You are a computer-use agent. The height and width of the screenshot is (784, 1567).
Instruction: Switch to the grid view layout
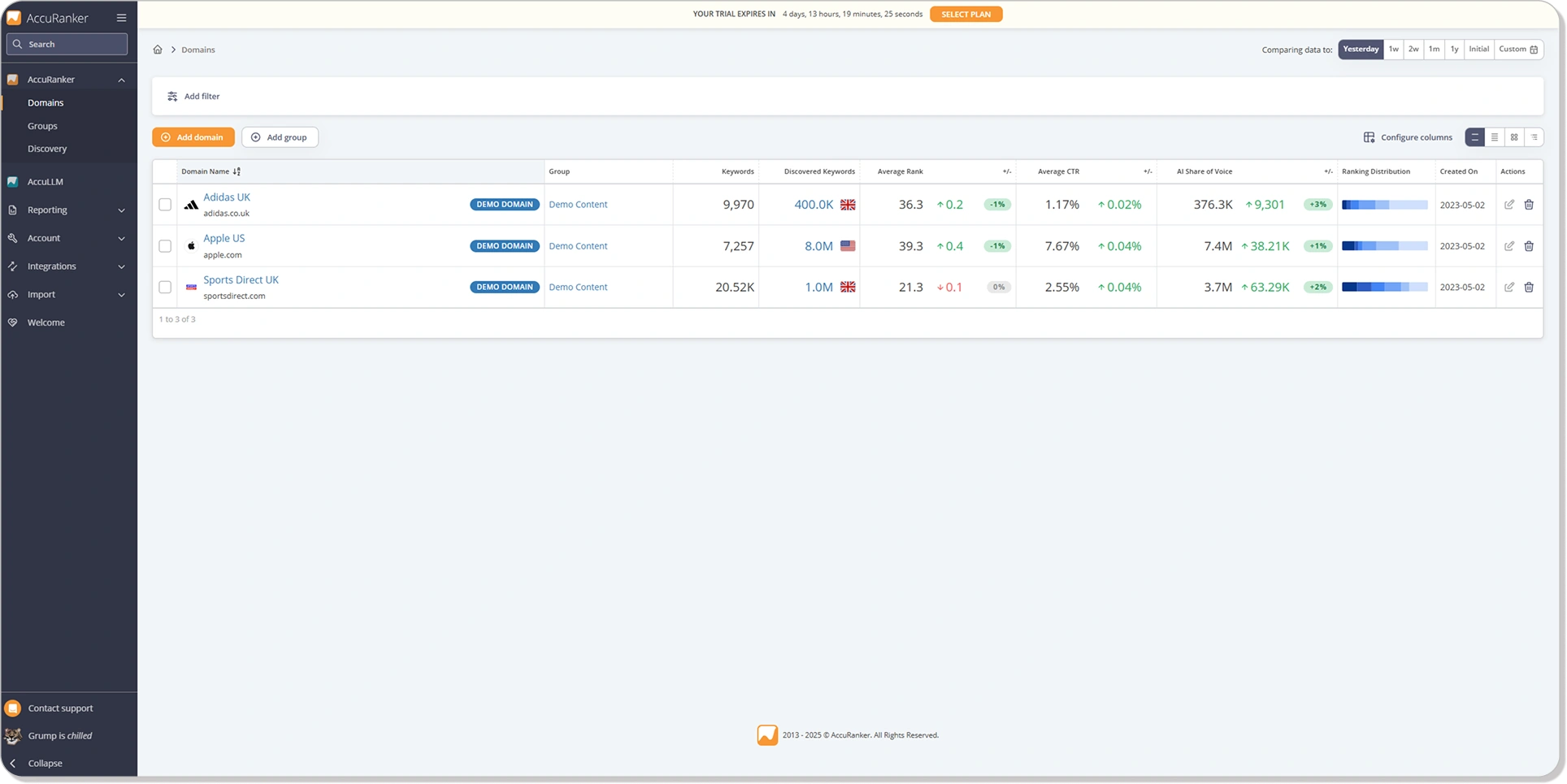click(1513, 137)
